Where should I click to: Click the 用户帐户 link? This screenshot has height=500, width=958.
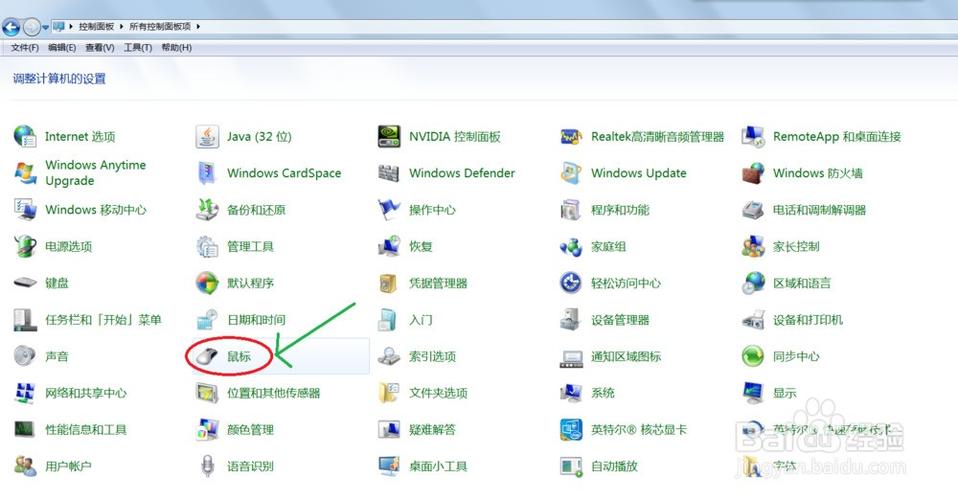click(x=68, y=466)
